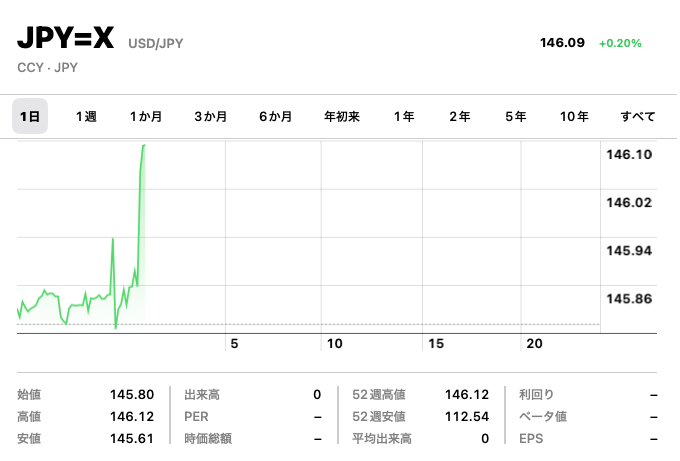Click the JPY=X ticker title
The height and width of the screenshot is (461, 680).
66,40
